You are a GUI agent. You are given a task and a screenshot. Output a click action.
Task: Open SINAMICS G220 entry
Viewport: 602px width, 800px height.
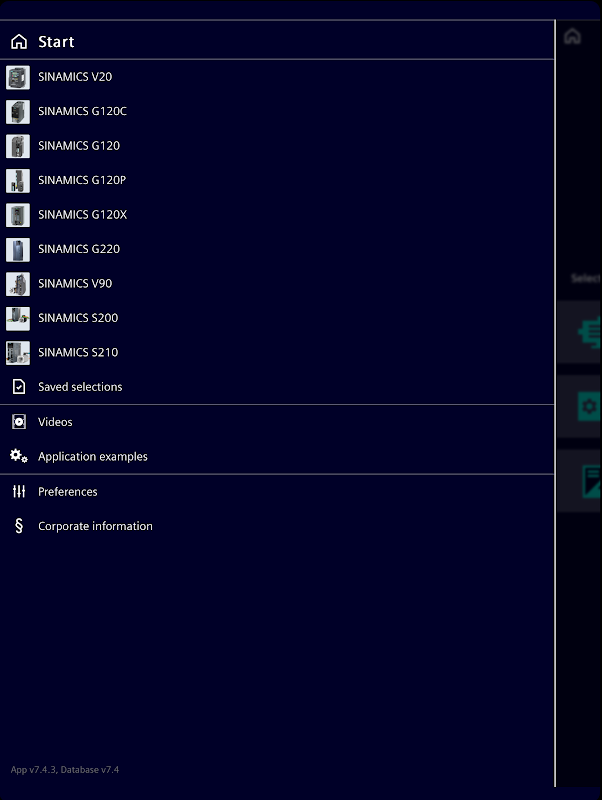click(x=79, y=249)
